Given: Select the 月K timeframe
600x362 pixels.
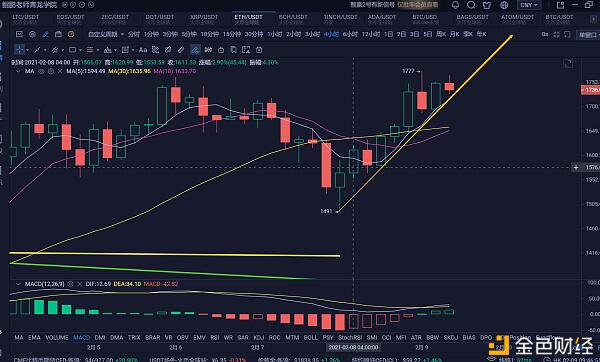Looking at the screenshot, I should [x=454, y=34].
